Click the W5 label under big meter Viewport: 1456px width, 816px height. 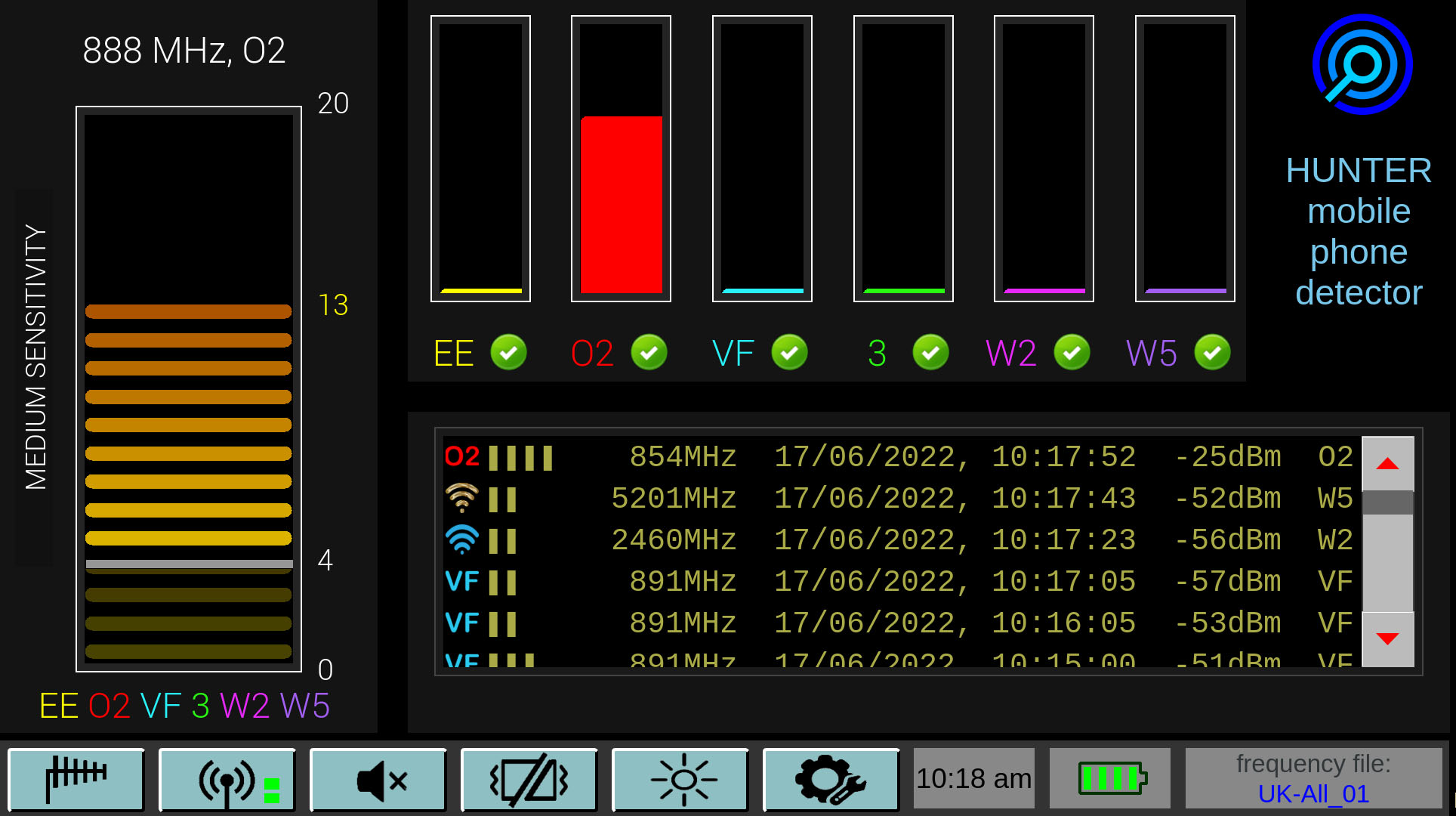[x=305, y=706]
